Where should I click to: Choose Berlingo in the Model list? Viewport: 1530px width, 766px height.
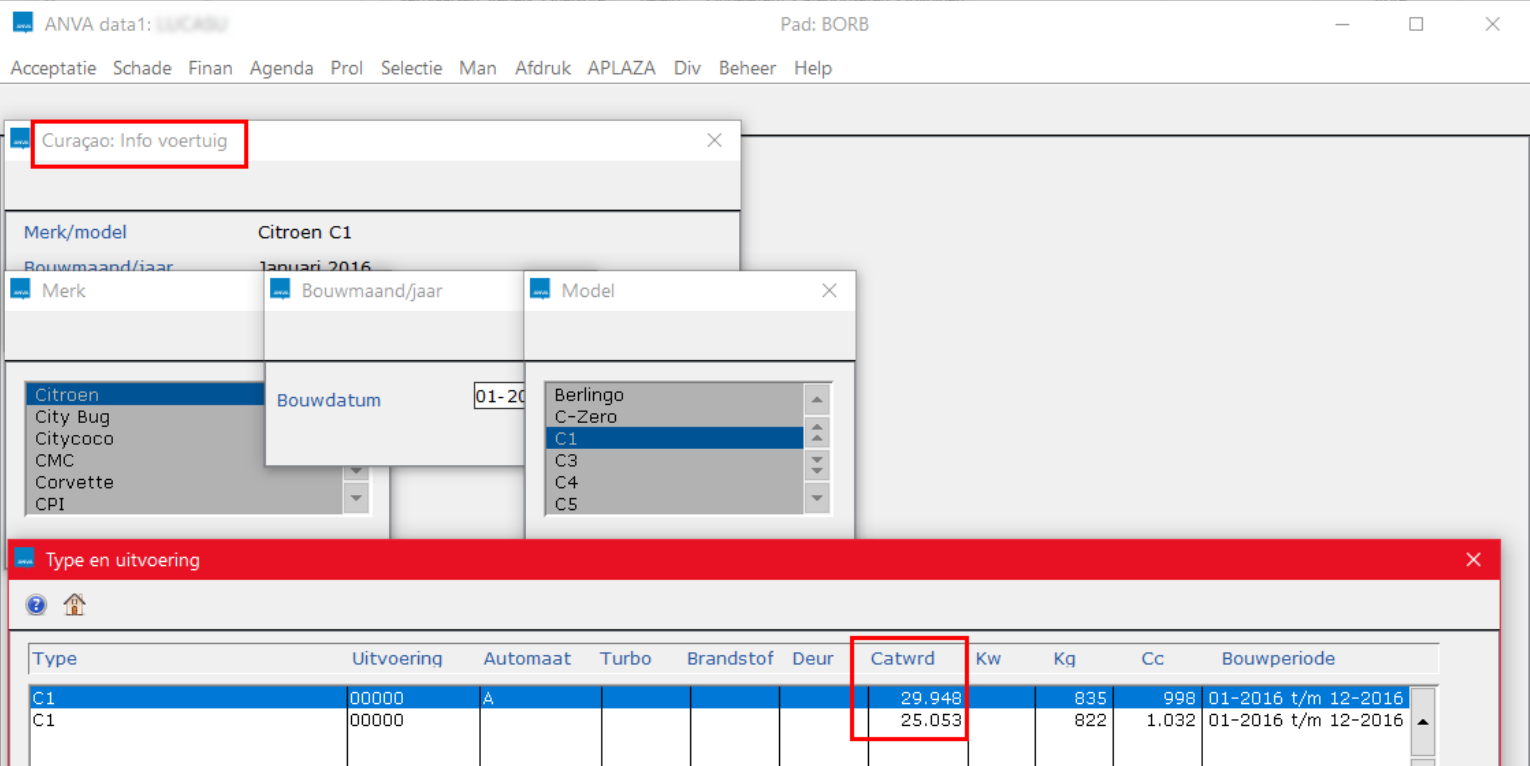pyautogui.click(x=588, y=395)
